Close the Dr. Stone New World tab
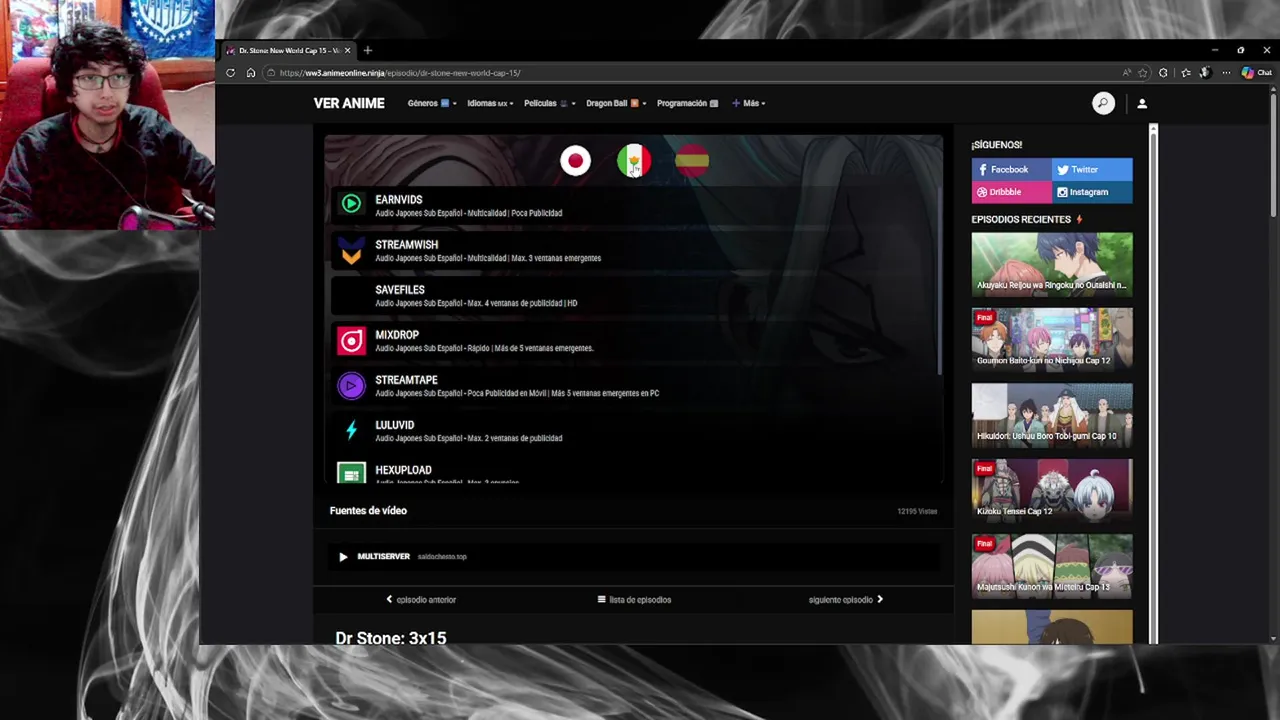Image resolution: width=1280 pixels, height=720 pixels. [347, 50]
